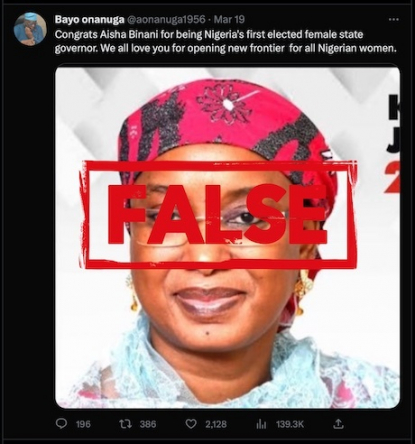The width and height of the screenshot is (415, 444).
Task: Open the attached photo of the woman
Action: [227, 238]
